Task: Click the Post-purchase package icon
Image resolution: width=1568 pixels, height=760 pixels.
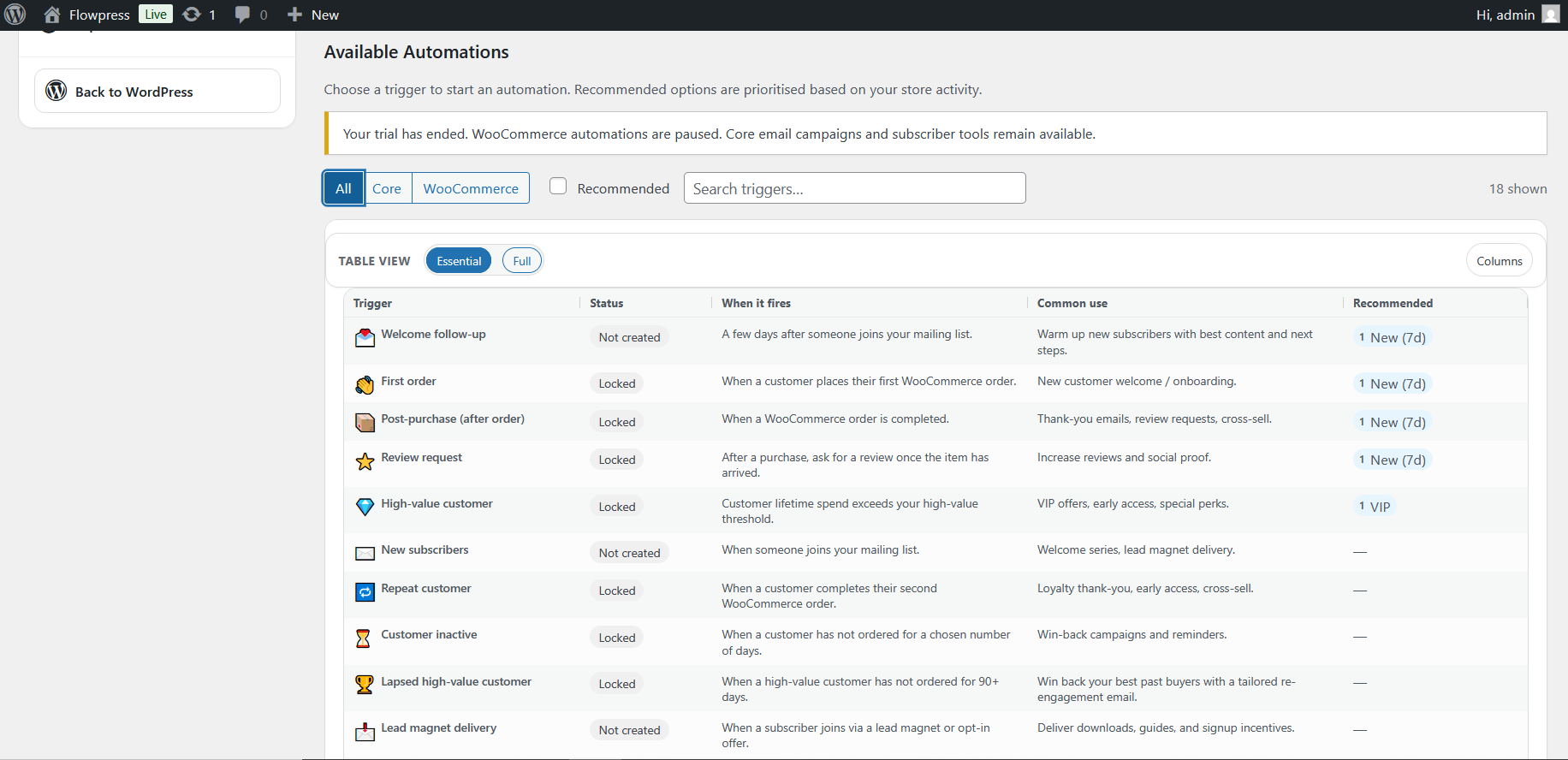Action: [x=365, y=422]
